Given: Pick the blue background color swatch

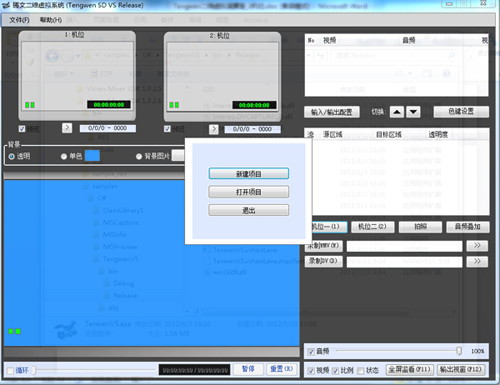Looking at the screenshot, I should pyautogui.click(x=92, y=156).
